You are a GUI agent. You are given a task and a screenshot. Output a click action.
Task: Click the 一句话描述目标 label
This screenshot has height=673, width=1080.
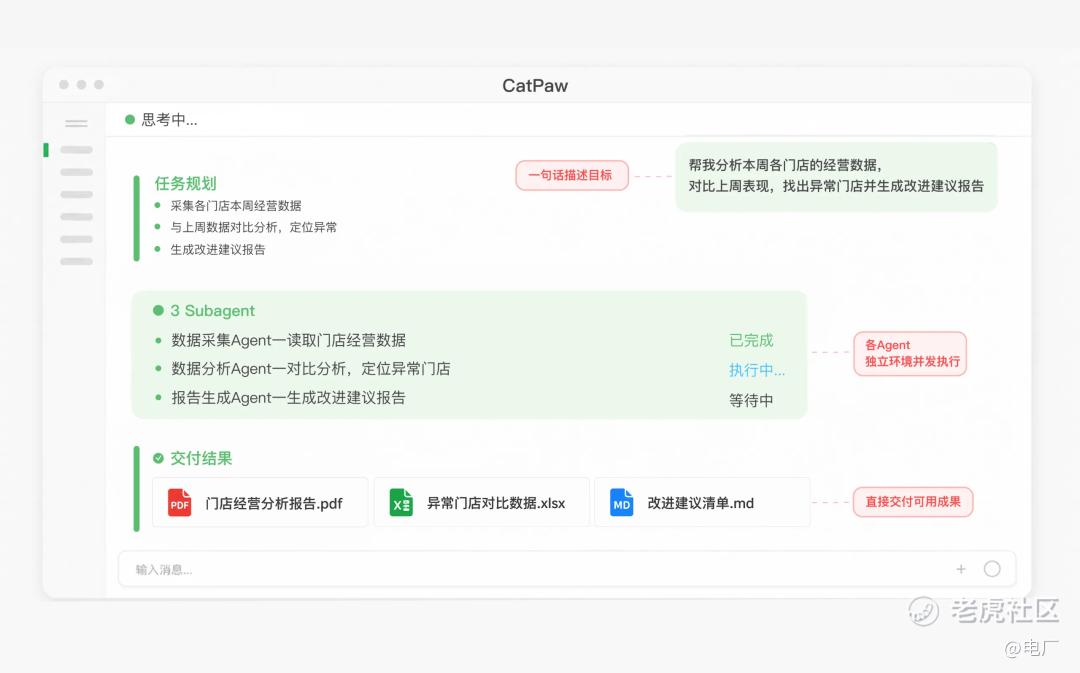click(x=572, y=176)
